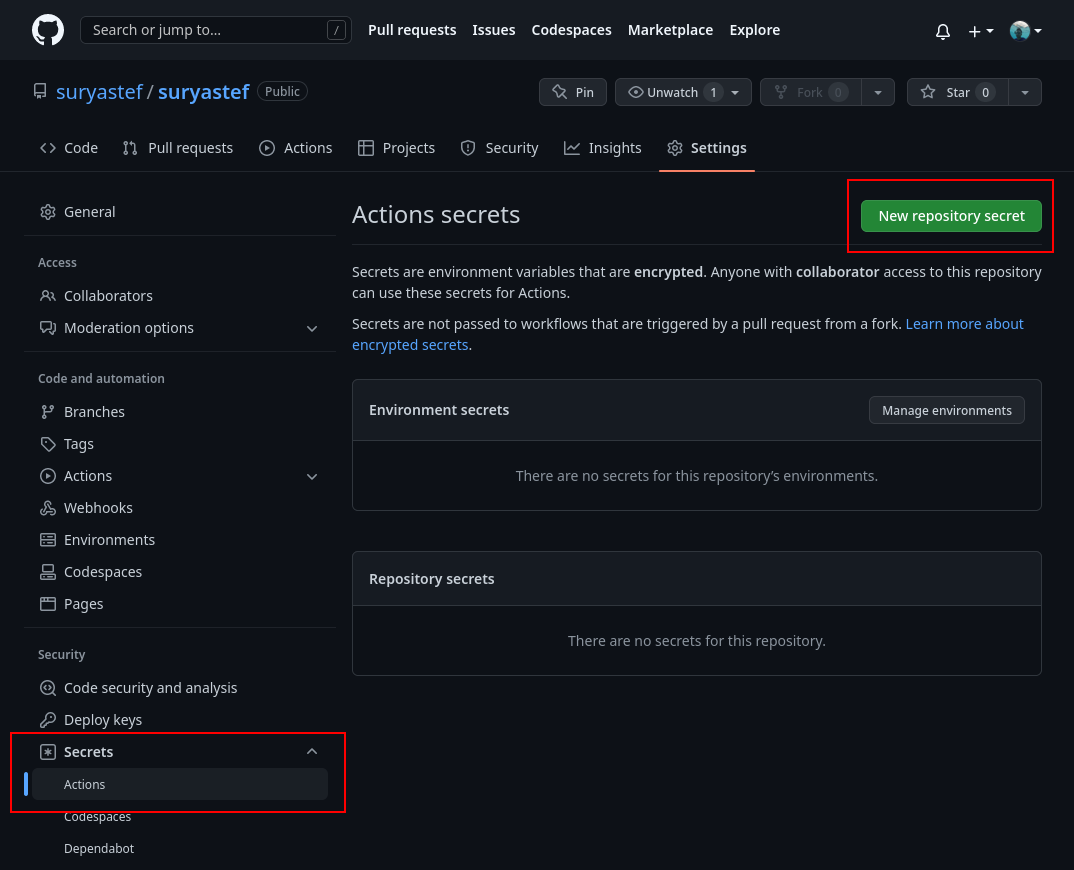Expand the Moderation options chevron
The width and height of the screenshot is (1074, 870).
312,329
